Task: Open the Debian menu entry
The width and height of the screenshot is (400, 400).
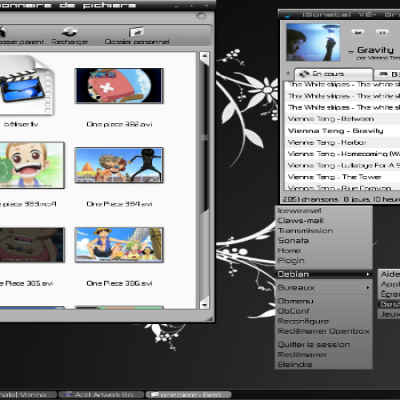Action: pyautogui.click(x=324, y=274)
